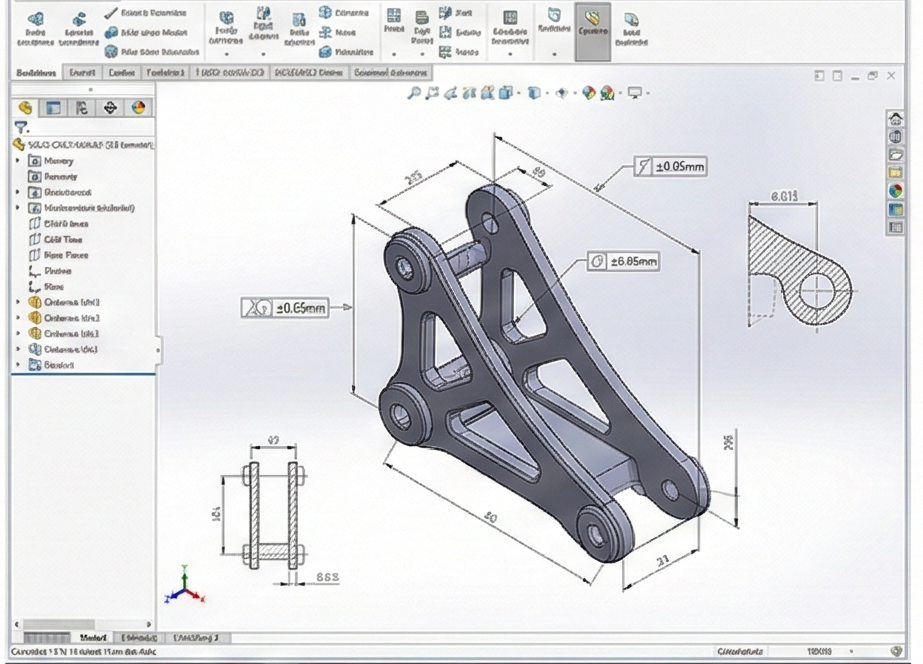Open dropdown arrow beside View Orientation cube icon
This screenshot has height=664, width=923.
coord(518,93)
